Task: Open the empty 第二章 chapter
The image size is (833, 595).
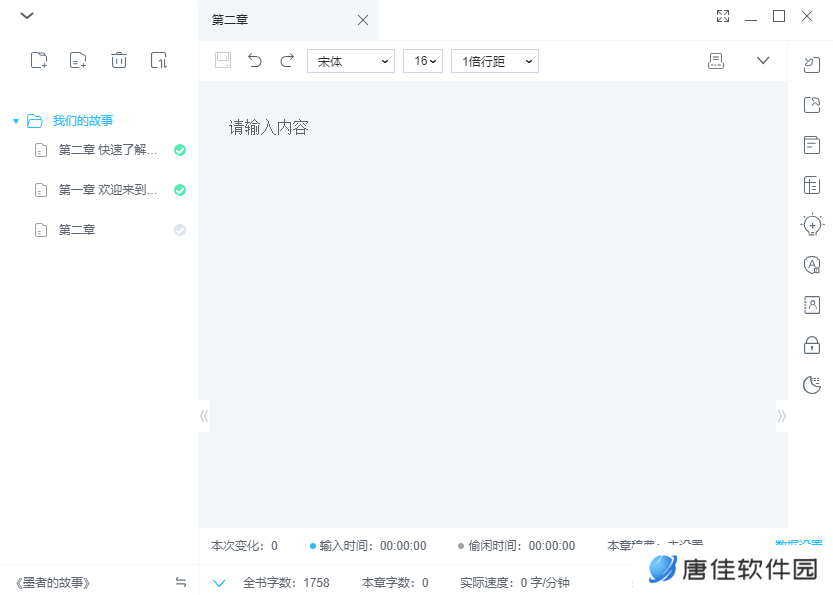Action: pos(76,230)
